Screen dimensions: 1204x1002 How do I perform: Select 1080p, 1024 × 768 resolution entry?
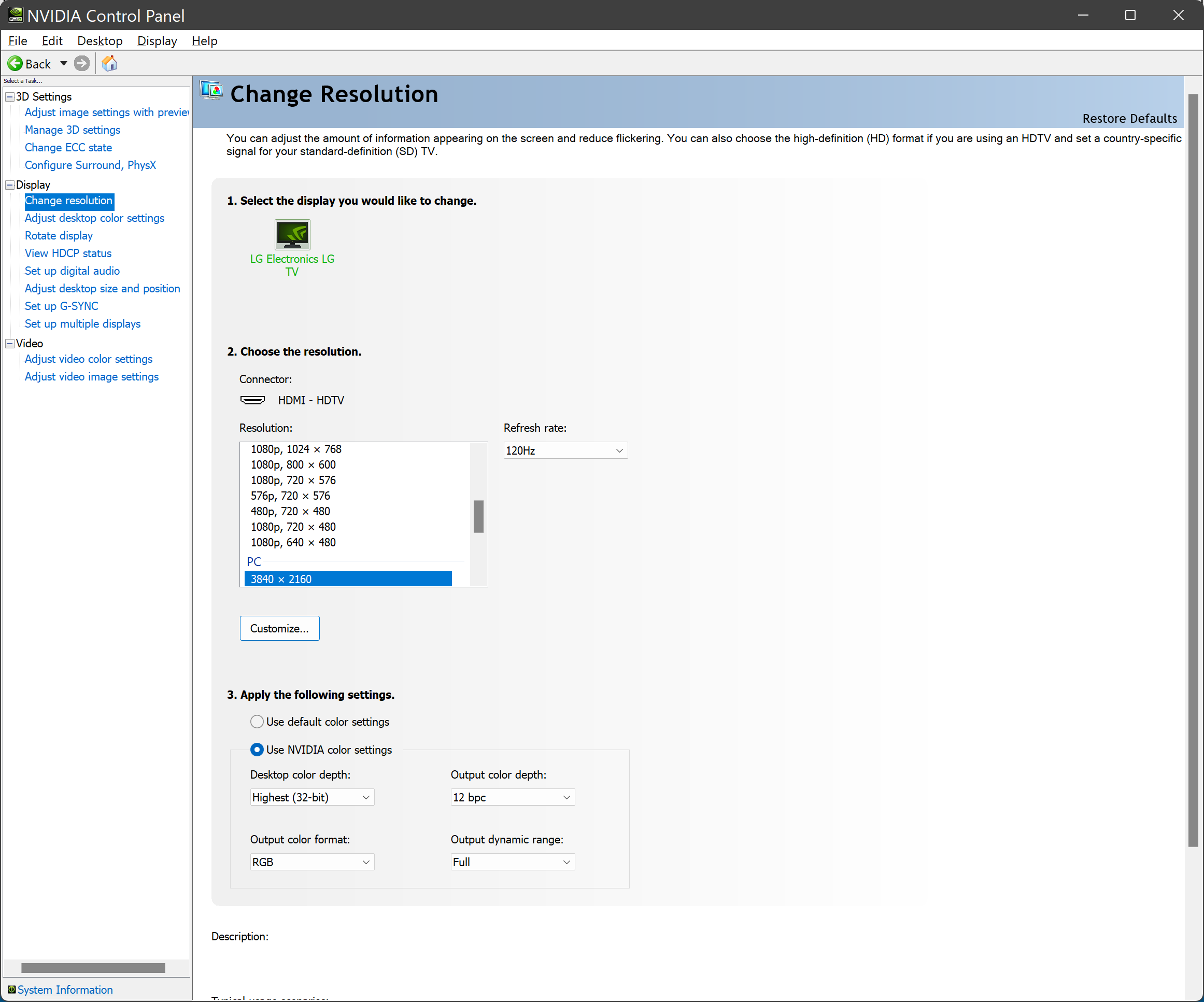click(296, 449)
